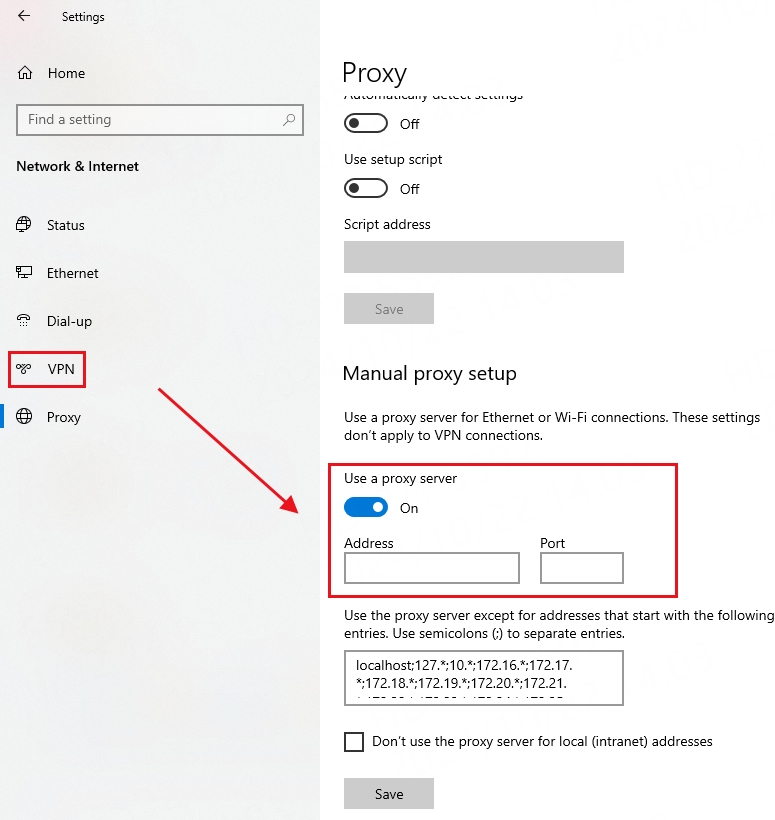This screenshot has width=775, height=820.
Task: Open the Ethernet settings page
Action: 72,273
